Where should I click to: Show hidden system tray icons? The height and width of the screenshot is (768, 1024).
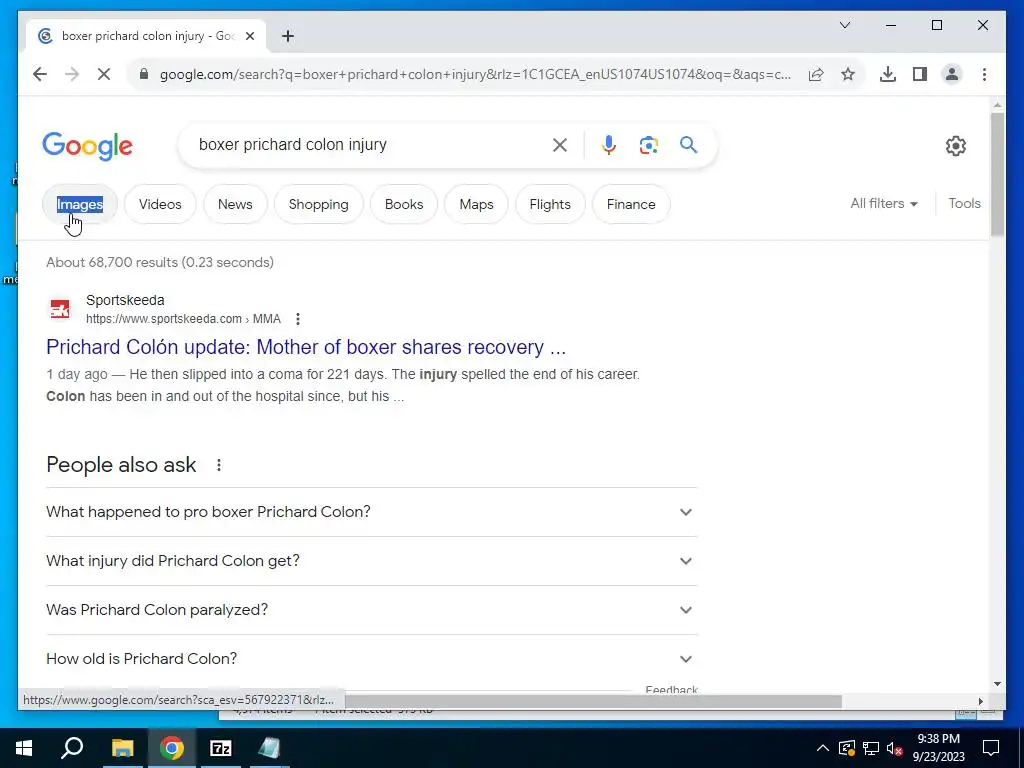pos(823,748)
